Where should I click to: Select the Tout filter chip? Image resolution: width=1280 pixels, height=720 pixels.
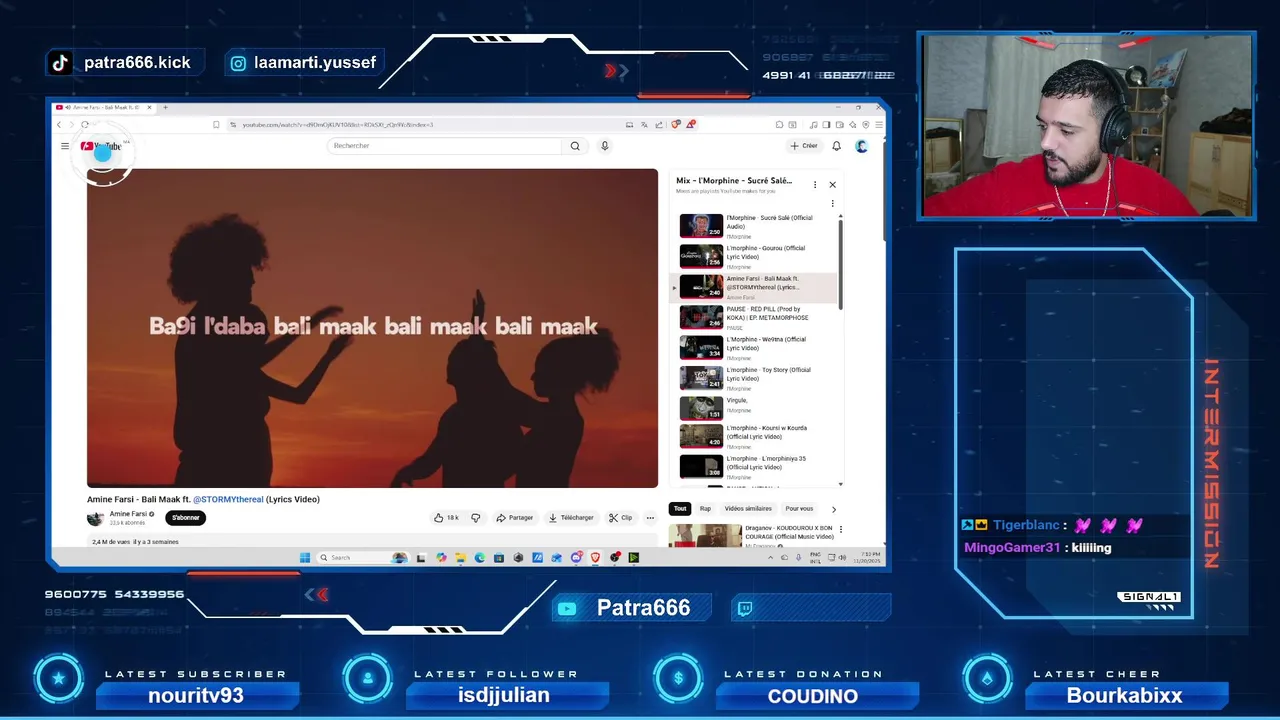point(680,509)
